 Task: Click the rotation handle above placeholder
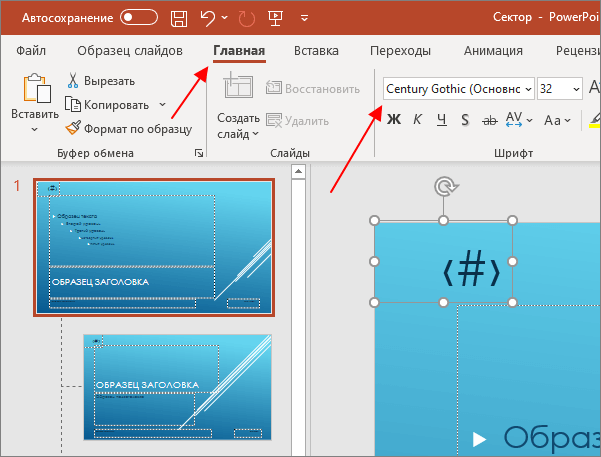(445, 187)
